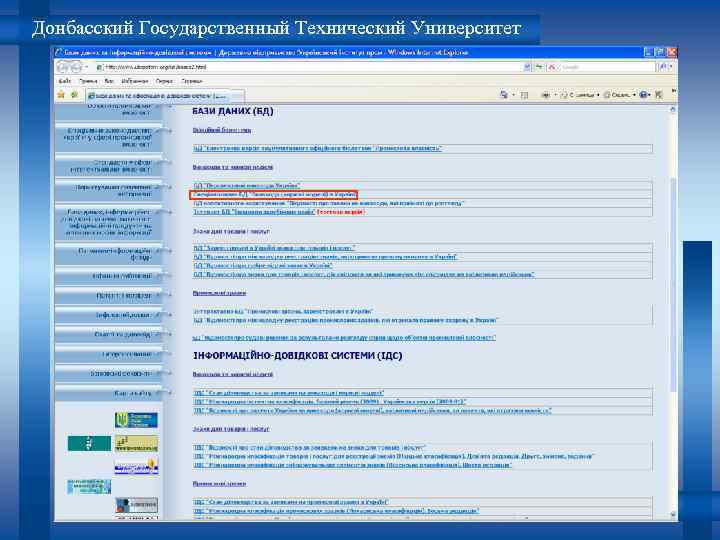This screenshot has width=720, height=540.
Task: Click the red '(тестова версія)' text
Action: pyautogui.click(x=341, y=212)
